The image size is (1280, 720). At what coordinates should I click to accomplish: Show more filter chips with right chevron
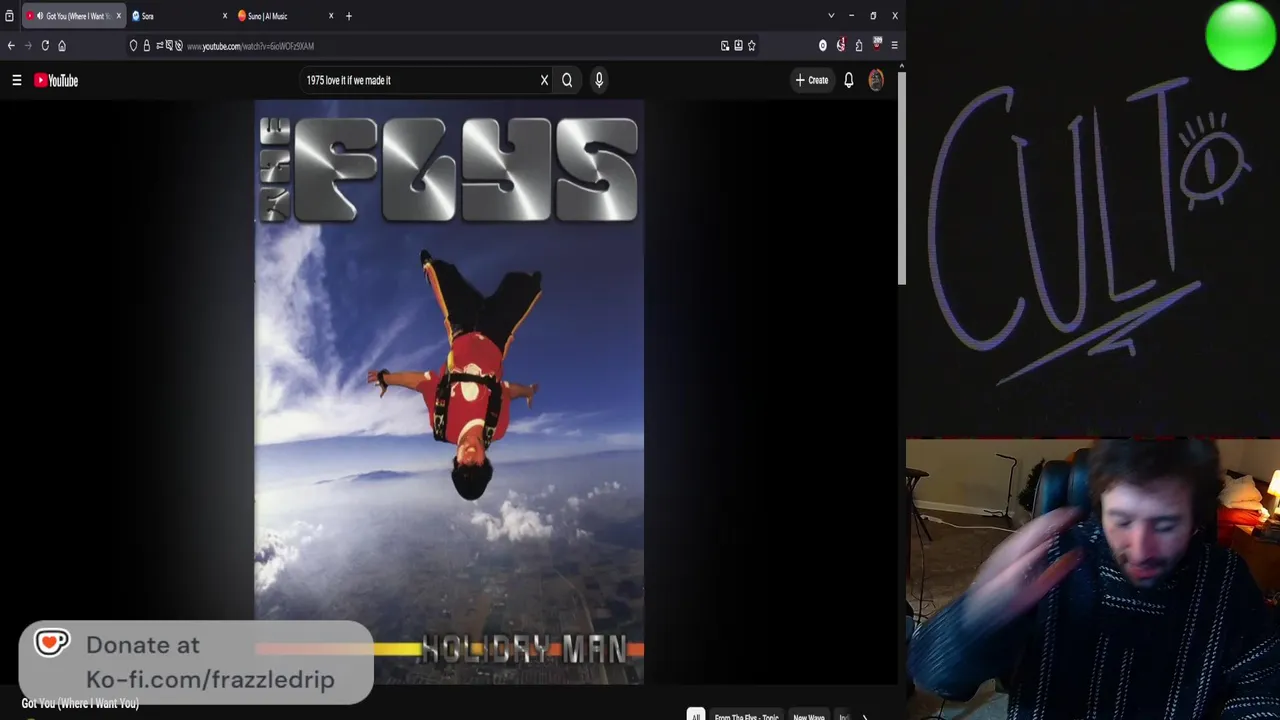click(865, 716)
